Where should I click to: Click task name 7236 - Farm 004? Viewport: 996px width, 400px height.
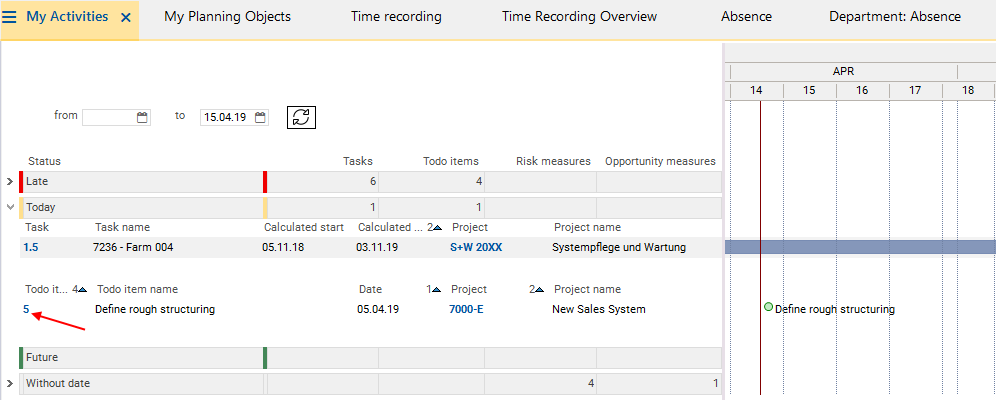pos(133,248)
